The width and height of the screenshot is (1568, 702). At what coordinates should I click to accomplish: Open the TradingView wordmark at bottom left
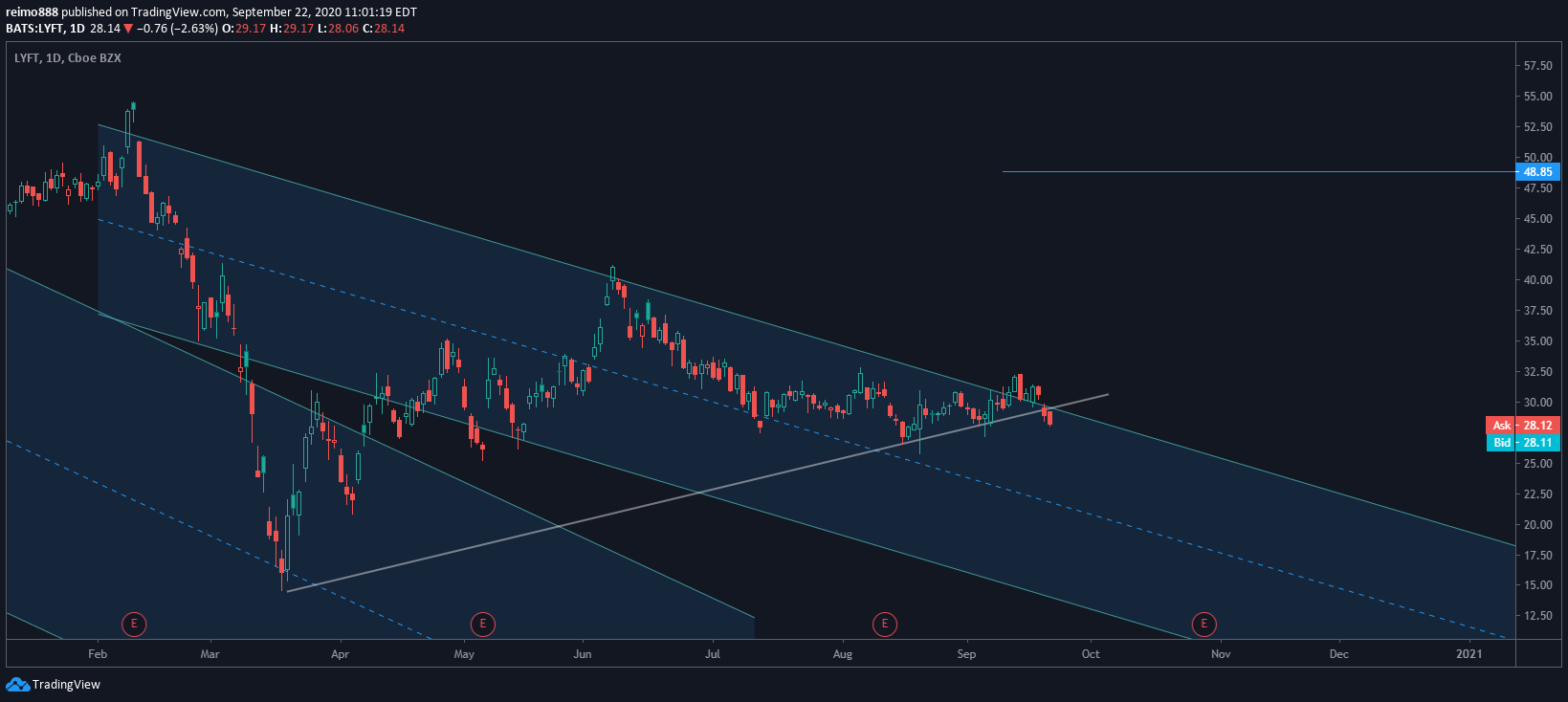(x=66, y=684)
